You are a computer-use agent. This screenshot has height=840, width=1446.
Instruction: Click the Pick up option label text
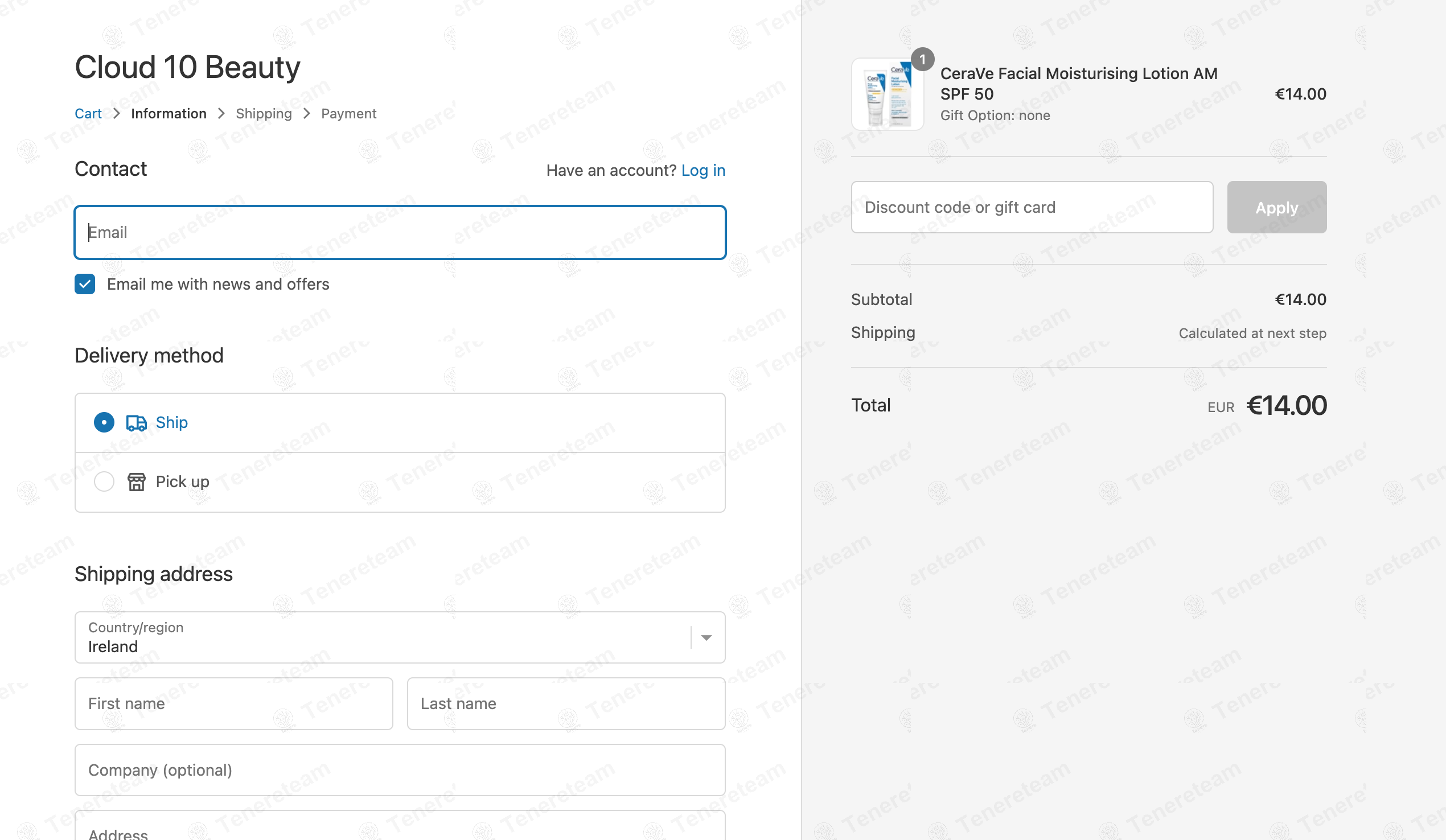tap(183, 482)
